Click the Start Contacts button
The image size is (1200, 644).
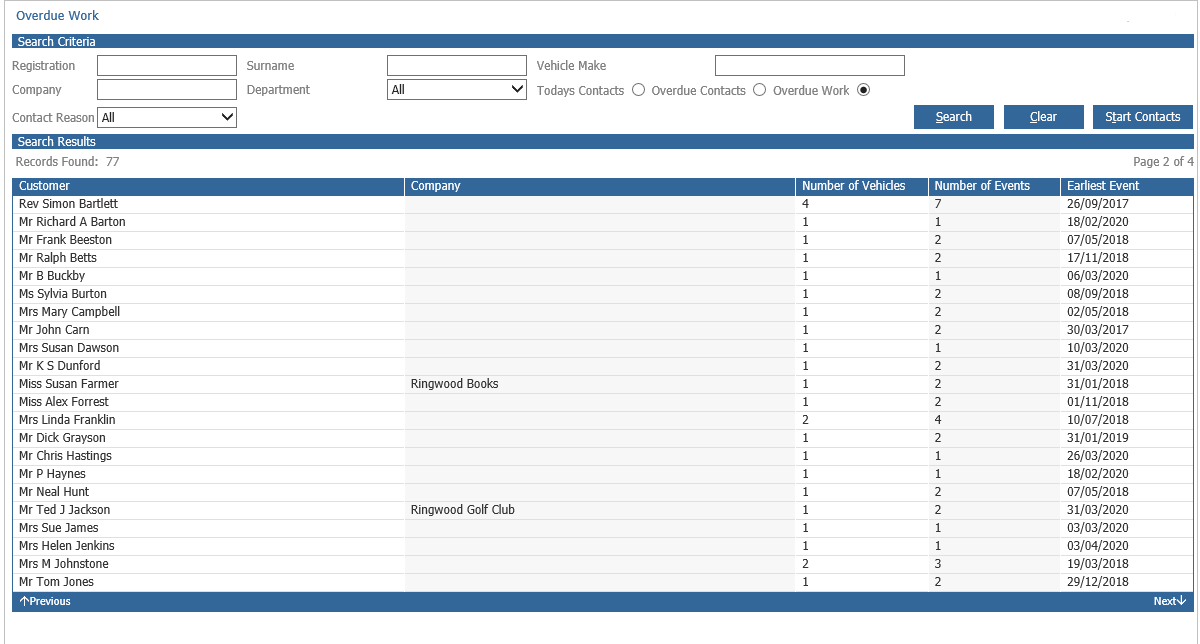pyautogui.click(x=1143, y=117)
